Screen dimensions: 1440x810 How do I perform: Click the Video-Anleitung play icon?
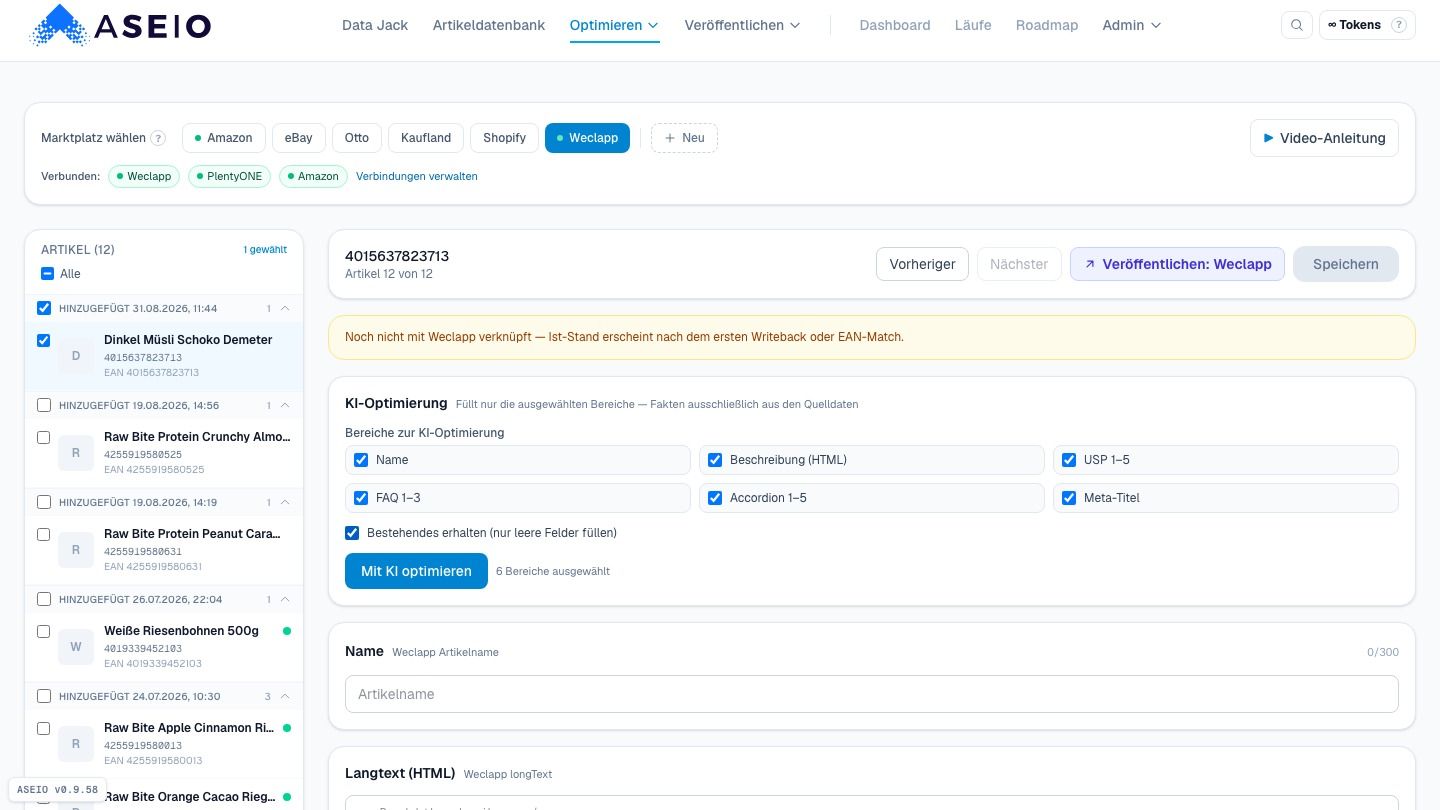pyautogui.click(x=1268, y=138)
